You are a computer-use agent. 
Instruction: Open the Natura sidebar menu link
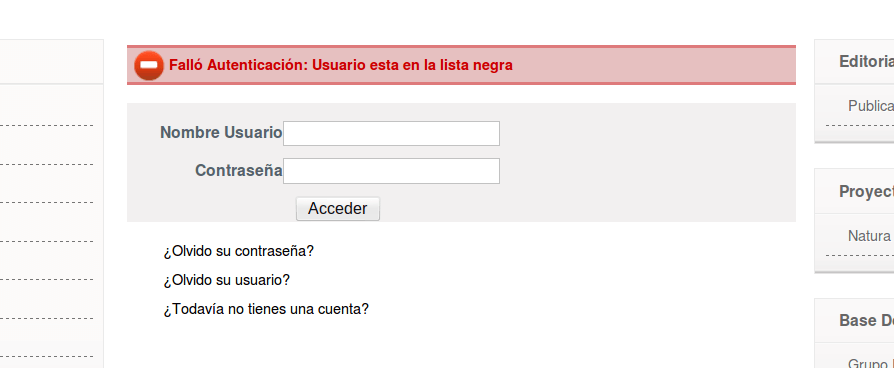tap(869, 236)
